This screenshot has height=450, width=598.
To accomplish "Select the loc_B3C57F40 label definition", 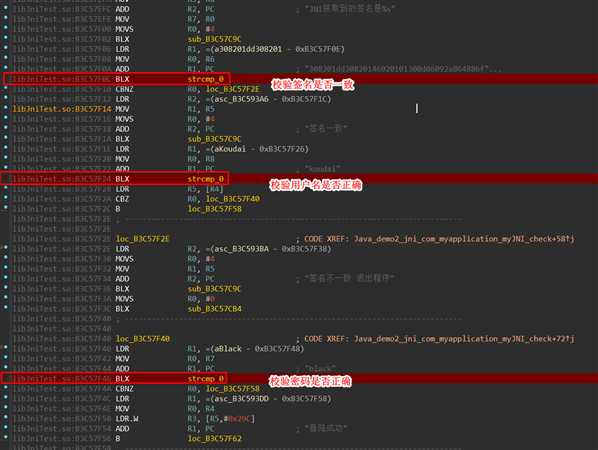I will click(x=143, y=339).
